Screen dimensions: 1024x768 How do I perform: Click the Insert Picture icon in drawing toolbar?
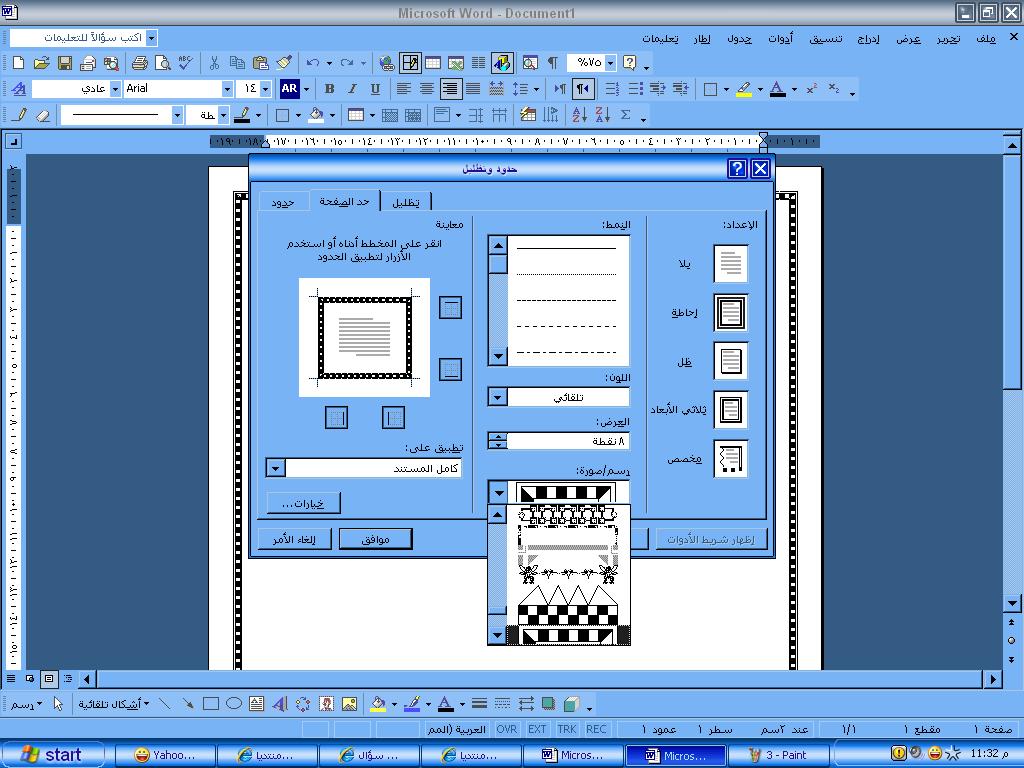tap(349, 704)
